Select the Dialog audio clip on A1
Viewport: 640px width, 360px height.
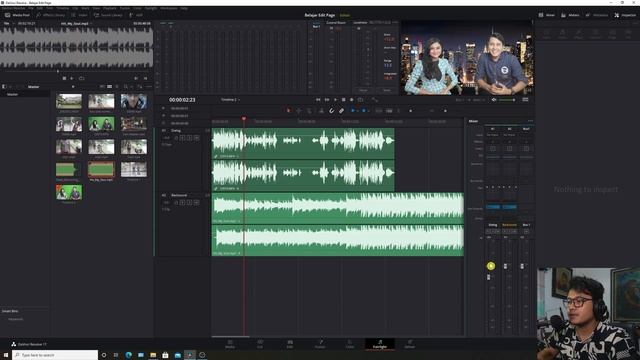click(303, 160)
